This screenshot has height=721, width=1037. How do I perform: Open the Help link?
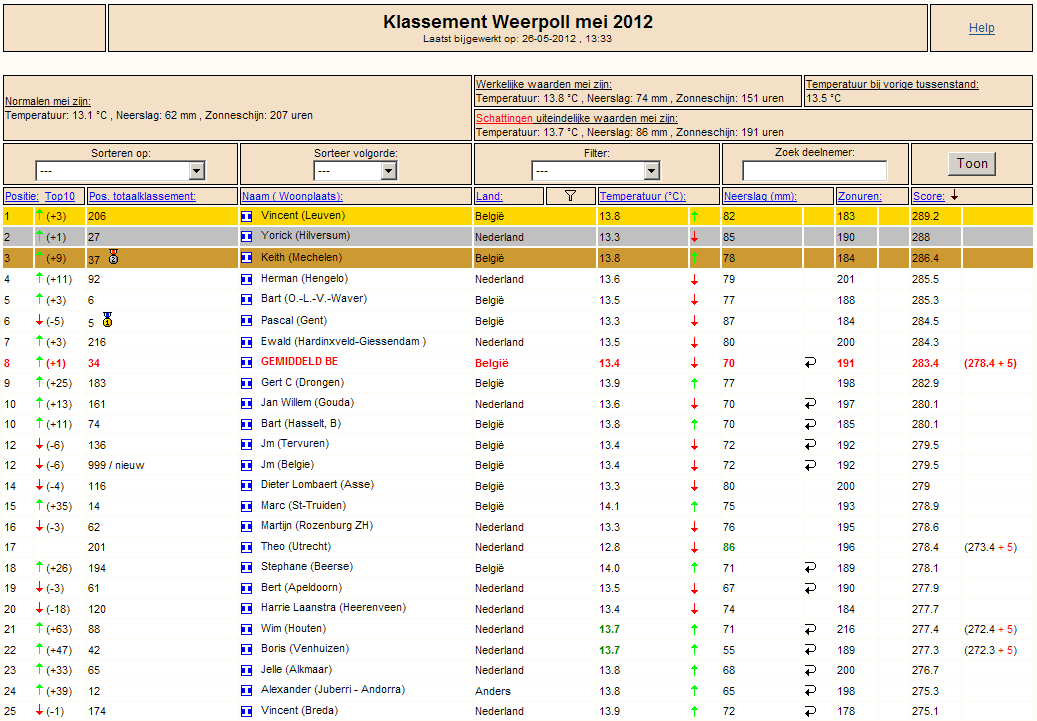tap(981, 28)
